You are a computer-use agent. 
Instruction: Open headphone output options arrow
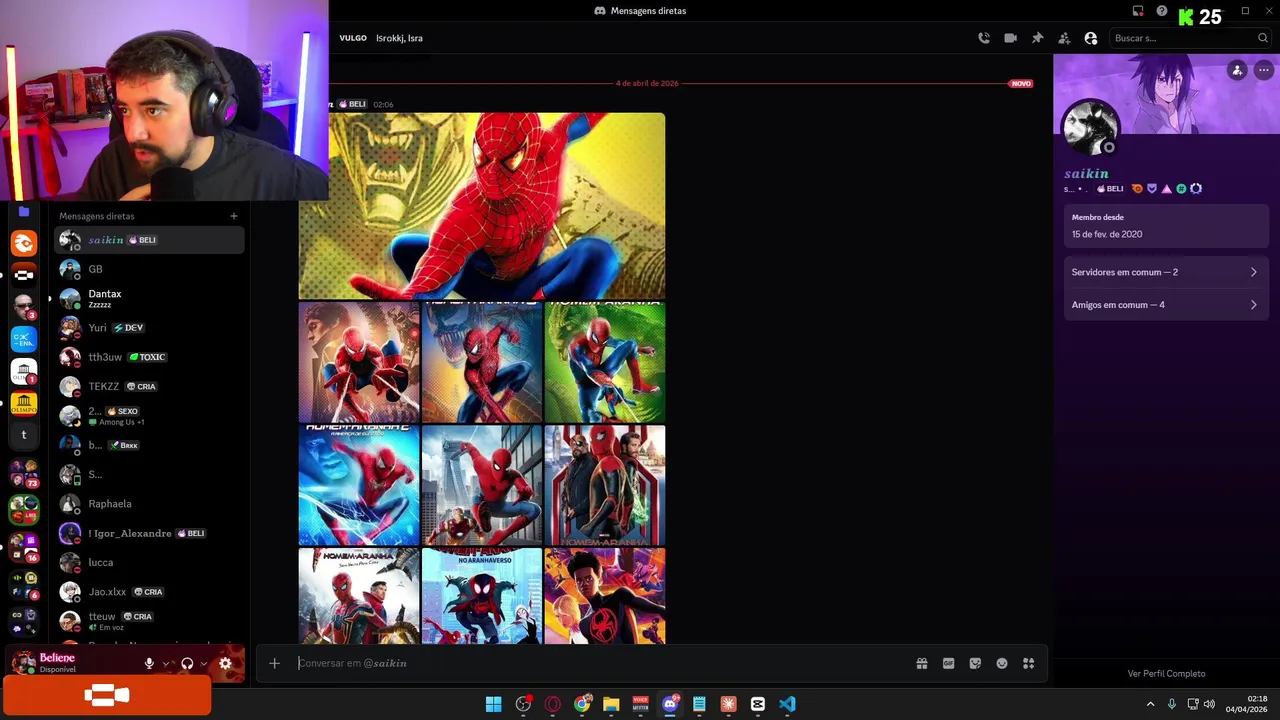coord(204,663)
